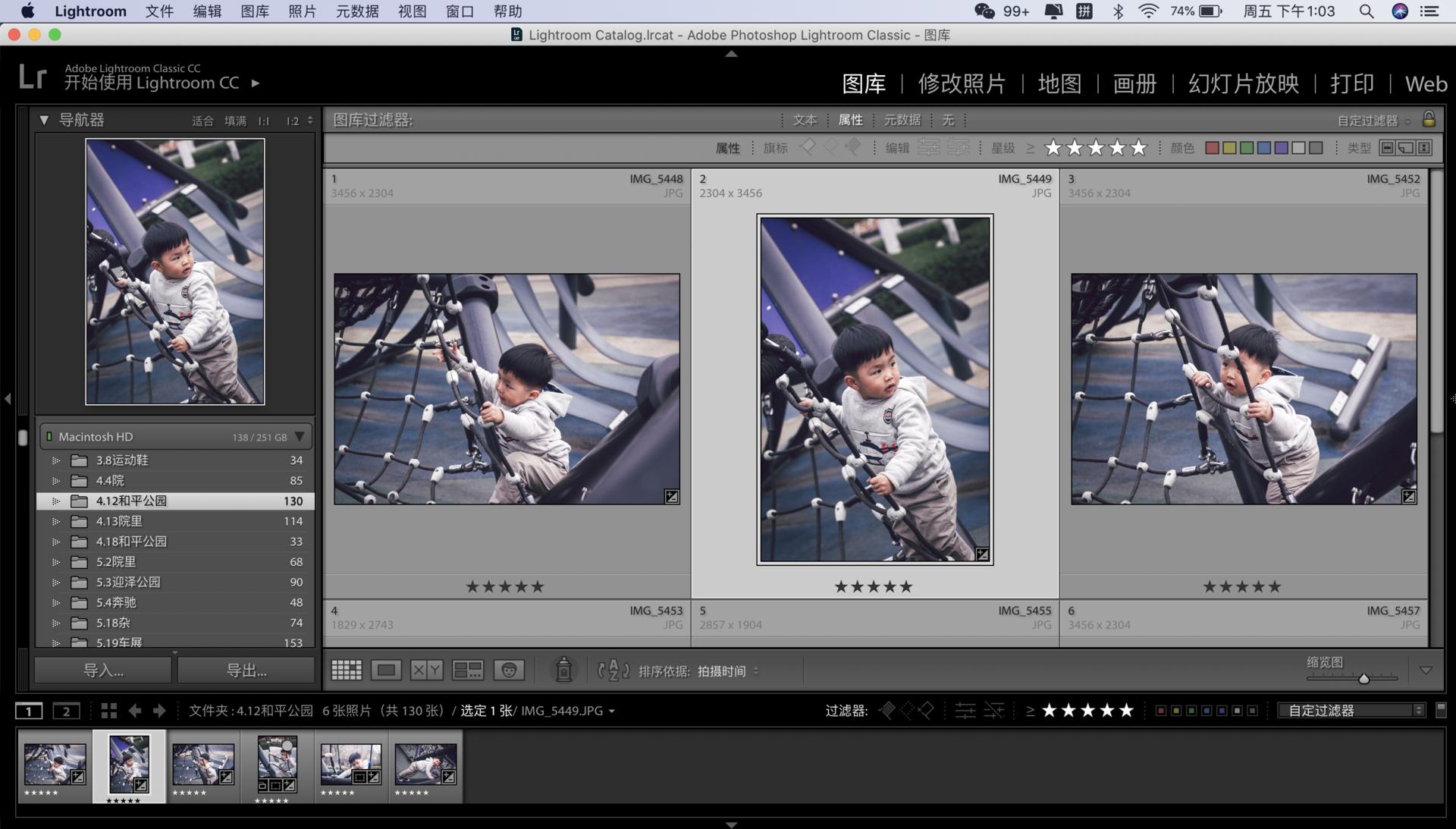
Task: Expand the 4.13院里 folder
Action: pos(55,522)
